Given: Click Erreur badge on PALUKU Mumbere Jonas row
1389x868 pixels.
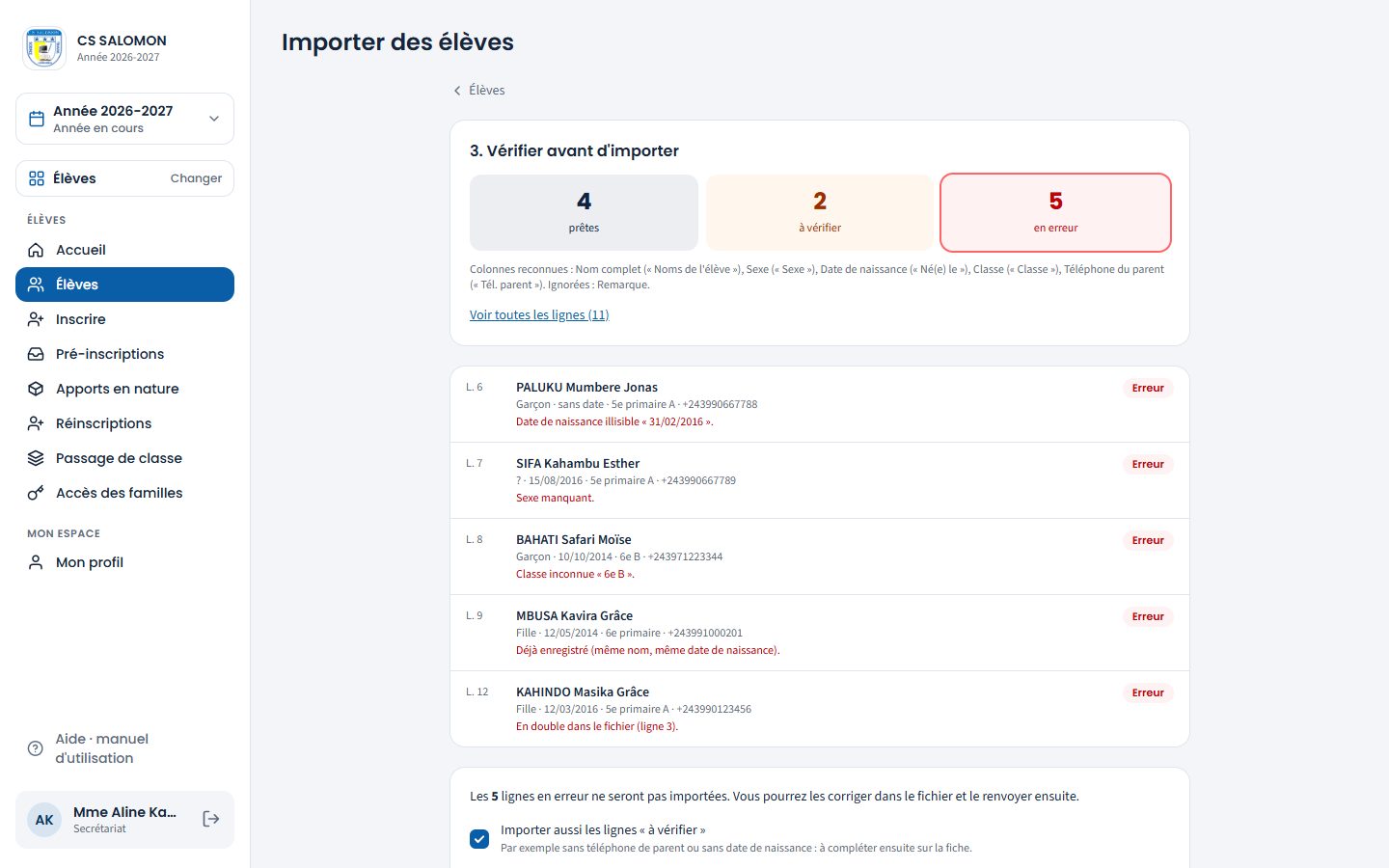Looking at the screenshot, I should click(1148, 388).
